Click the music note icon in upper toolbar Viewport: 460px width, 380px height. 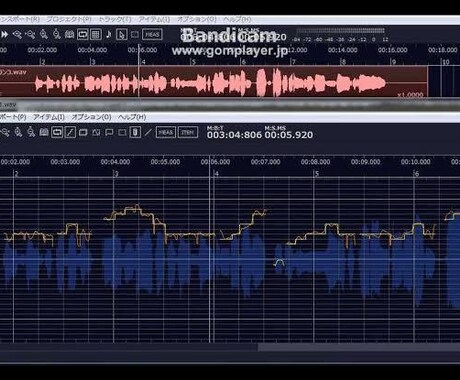(x=109, y=34)
